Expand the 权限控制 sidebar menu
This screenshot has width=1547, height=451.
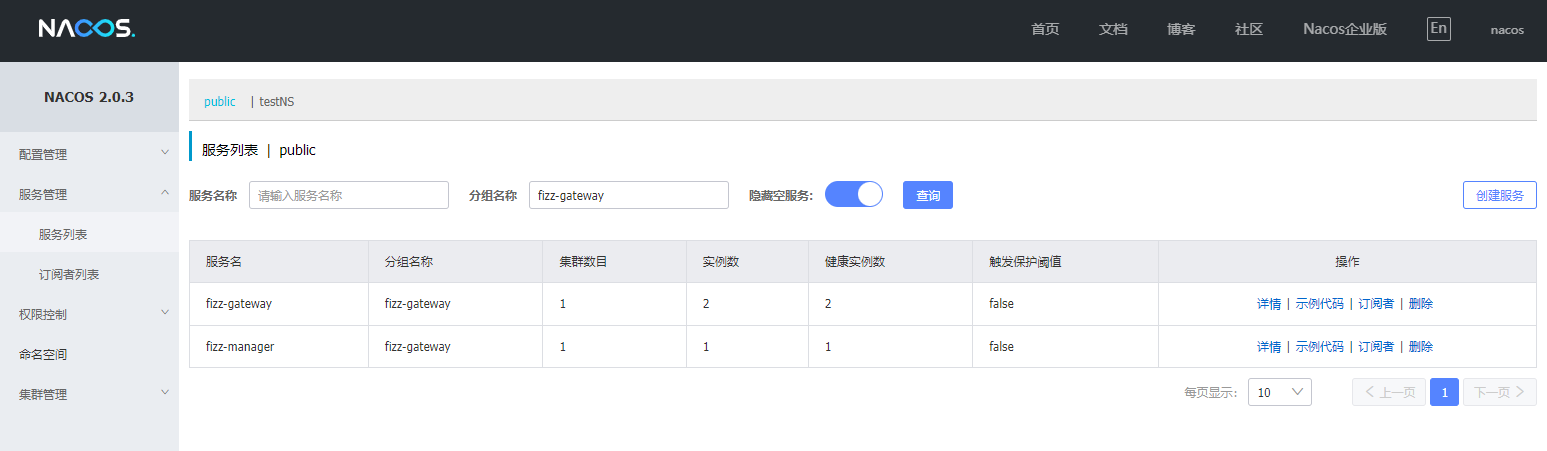tap(89, 314)
